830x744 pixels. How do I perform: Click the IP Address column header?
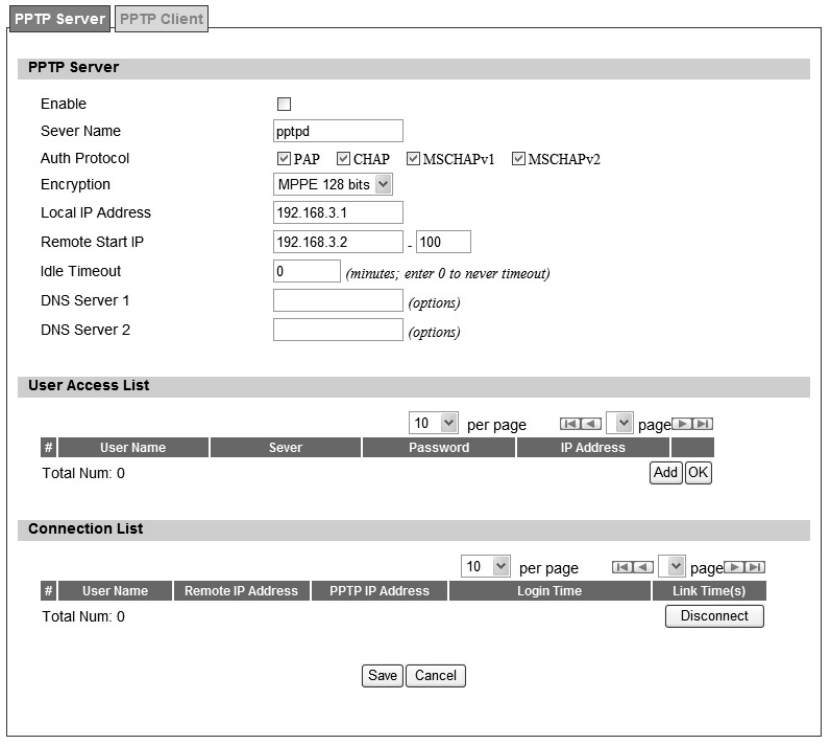593,448
